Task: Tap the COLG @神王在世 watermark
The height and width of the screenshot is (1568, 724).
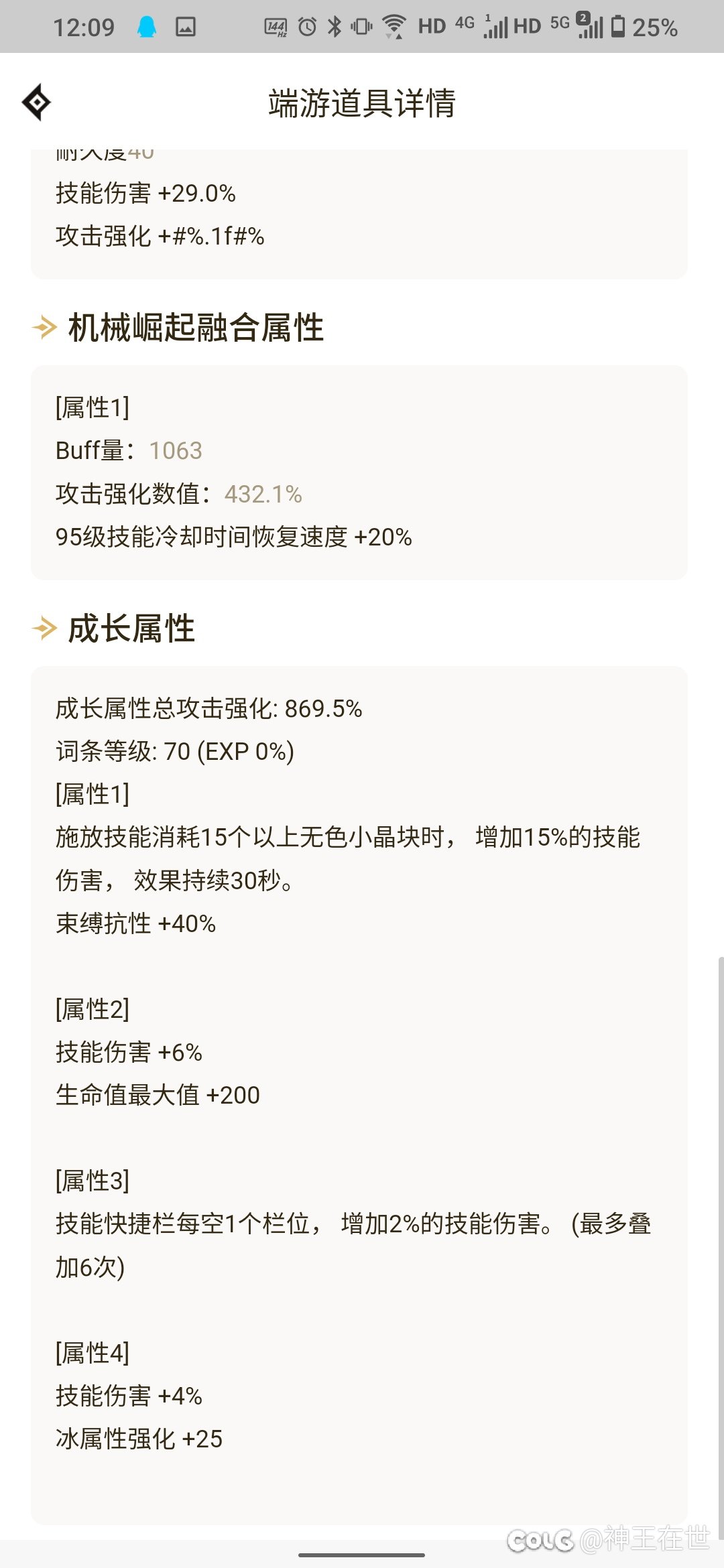Action: tap(608, 1539)
